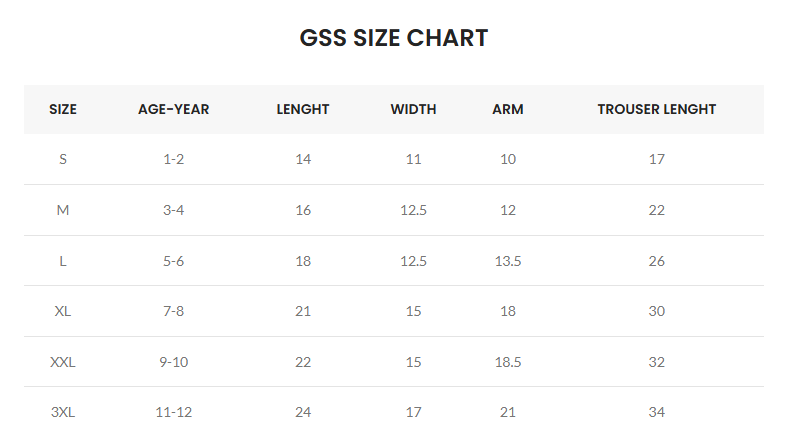
Task: Click the WIDTH column header
Action: pyautogui.click(x=413, y=110)
